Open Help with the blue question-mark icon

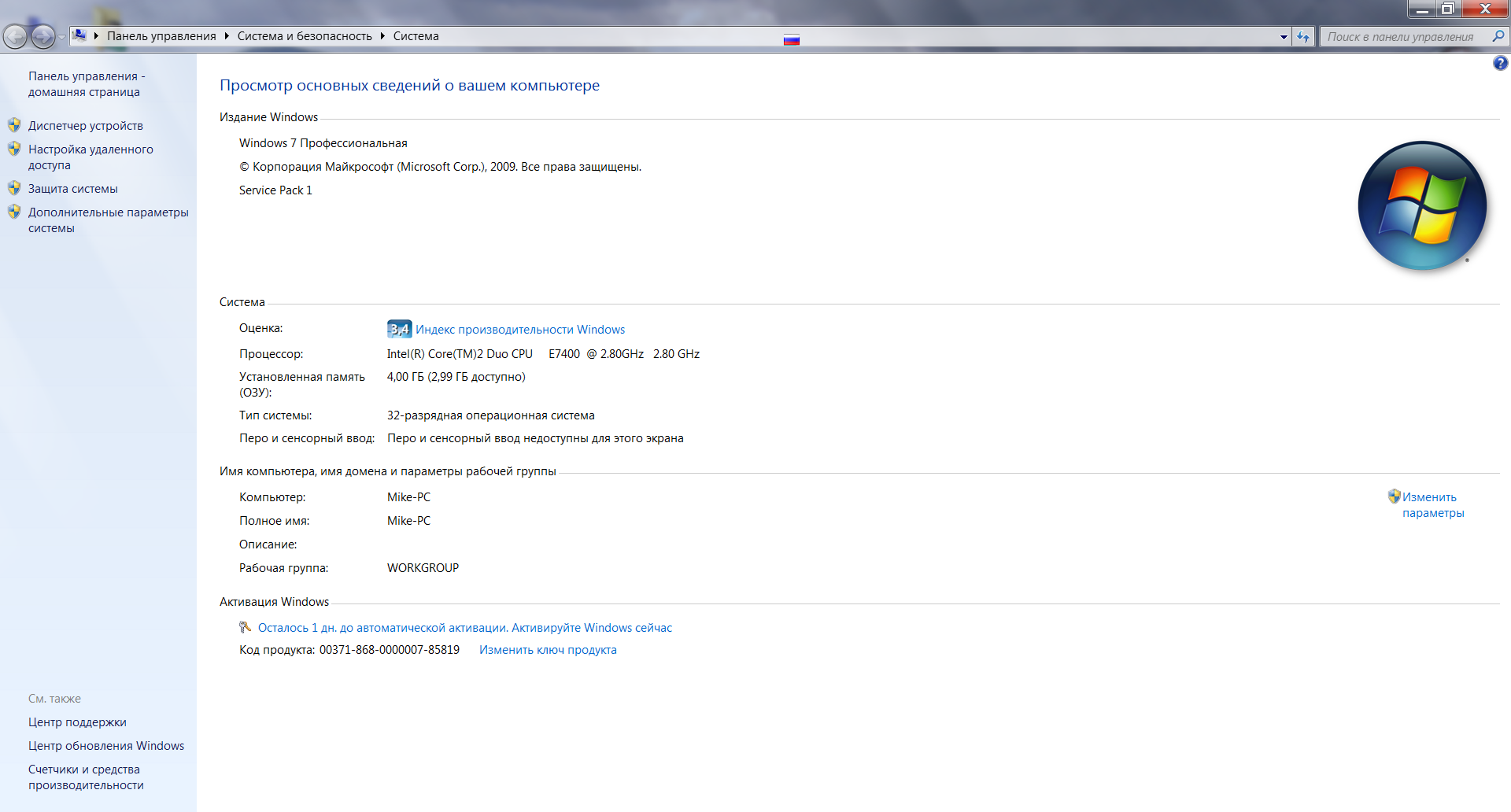1501,64
